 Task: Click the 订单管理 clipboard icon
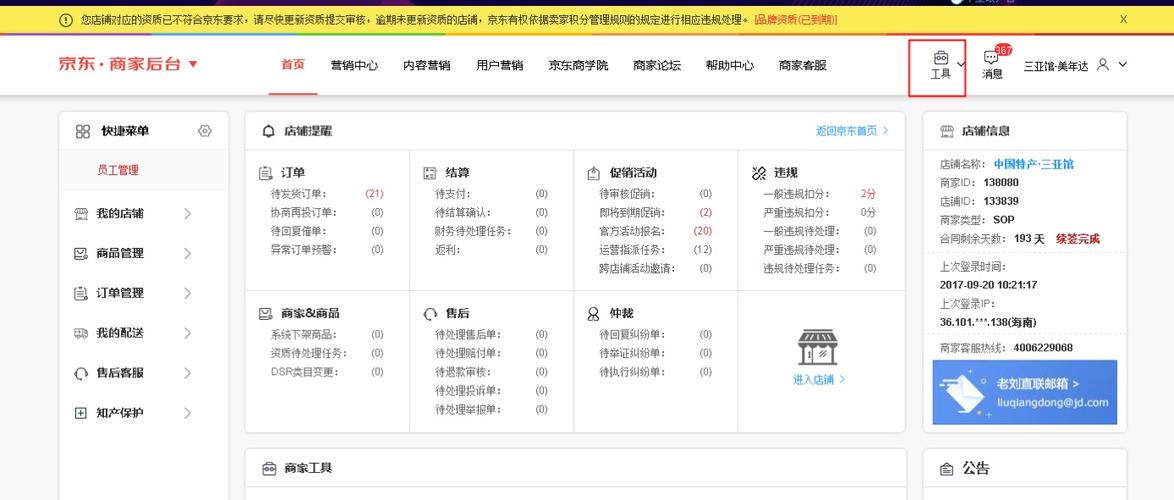[x=81, y=293]
